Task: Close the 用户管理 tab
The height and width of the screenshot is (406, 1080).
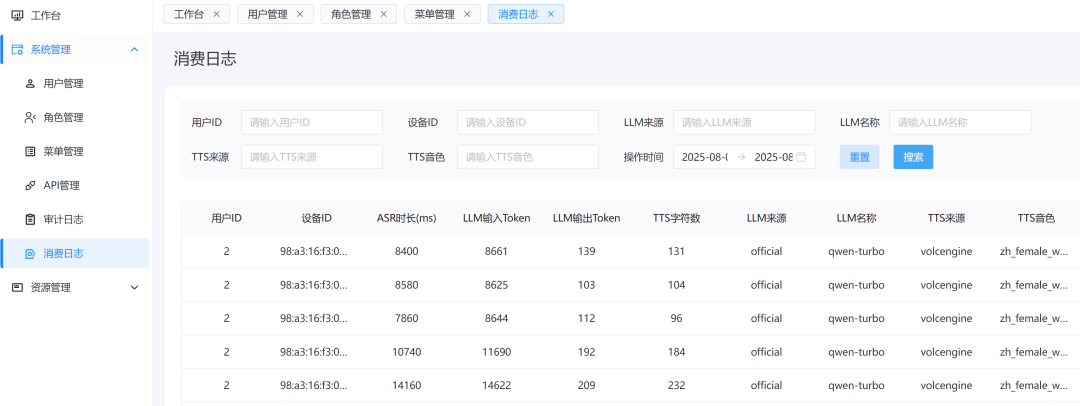Action: (300, 14)
